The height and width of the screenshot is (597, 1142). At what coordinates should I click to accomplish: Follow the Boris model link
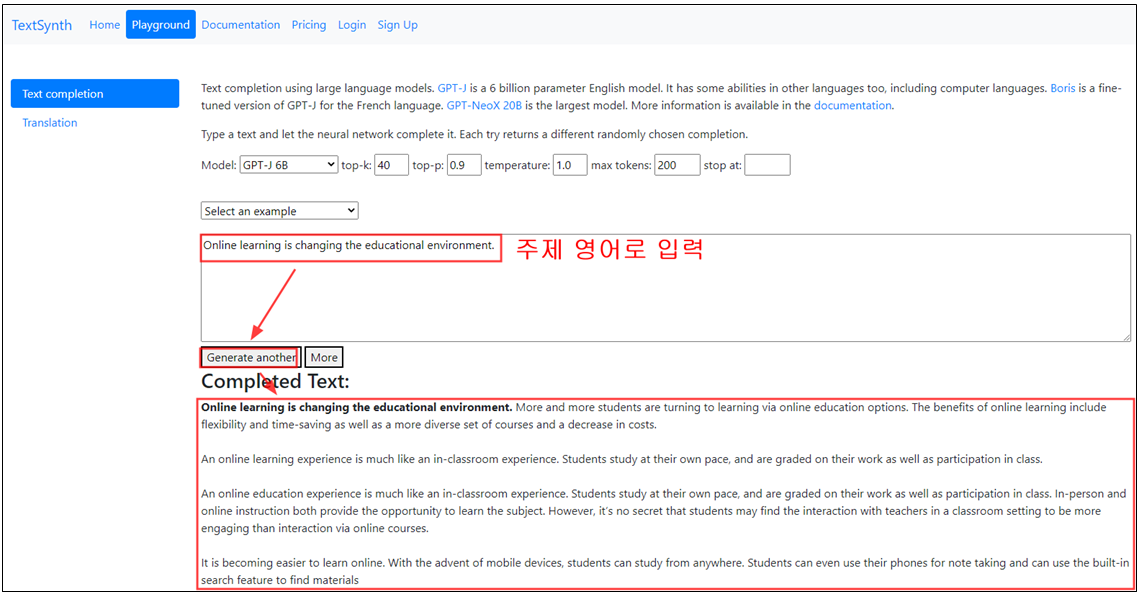(x=1063, y=88)
